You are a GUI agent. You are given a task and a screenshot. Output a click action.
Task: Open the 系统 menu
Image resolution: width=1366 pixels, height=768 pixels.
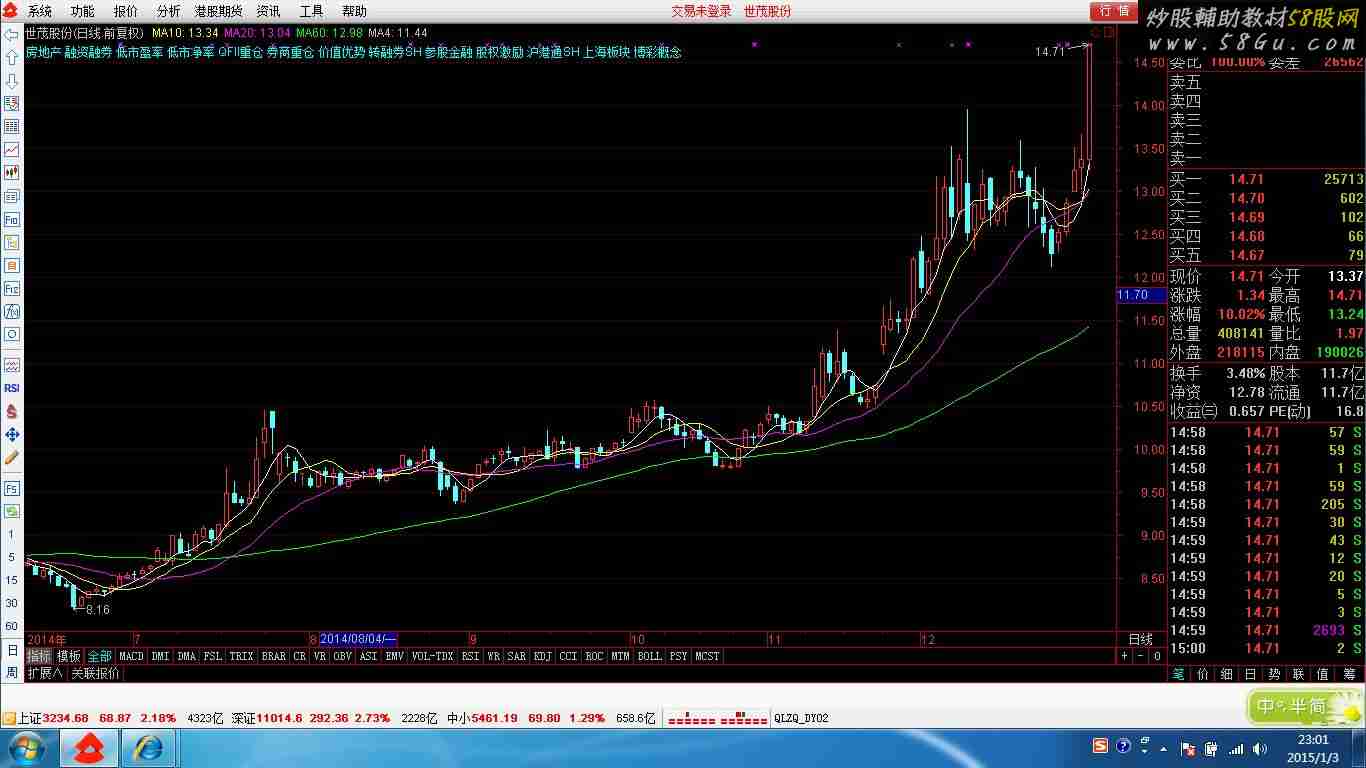click(x=40, y=11)
